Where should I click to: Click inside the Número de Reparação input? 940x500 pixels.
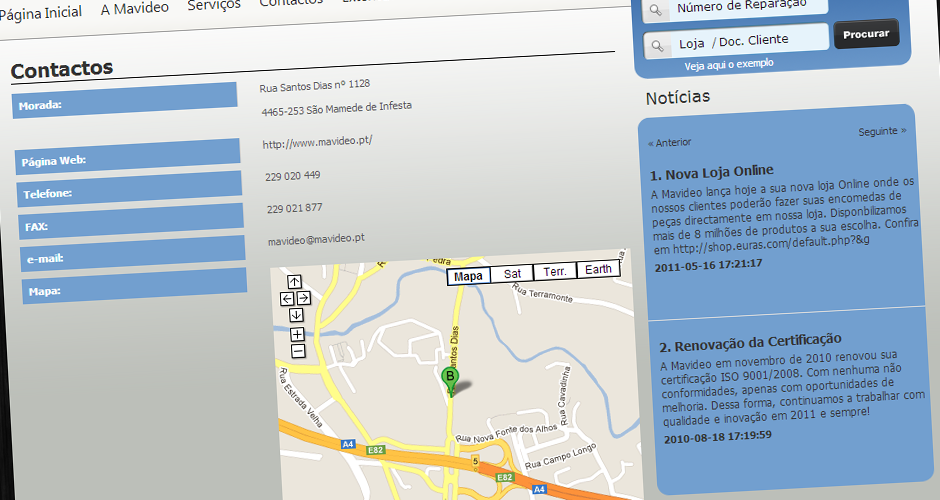[x=736, y=8]
